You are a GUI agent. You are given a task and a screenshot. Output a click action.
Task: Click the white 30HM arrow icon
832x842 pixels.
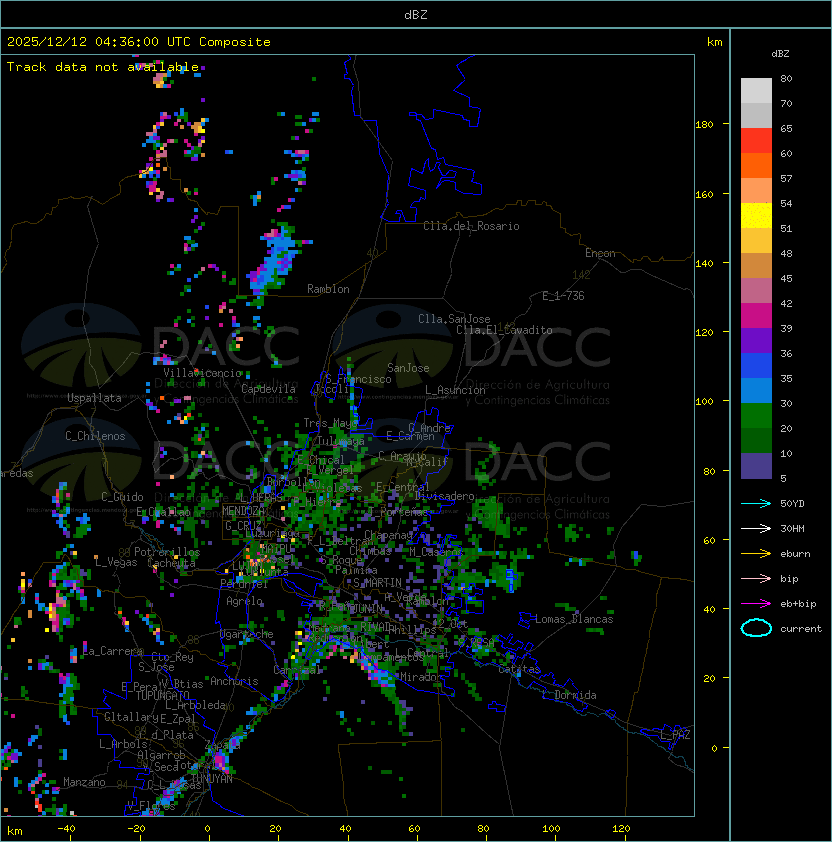(x=756, y=529)
